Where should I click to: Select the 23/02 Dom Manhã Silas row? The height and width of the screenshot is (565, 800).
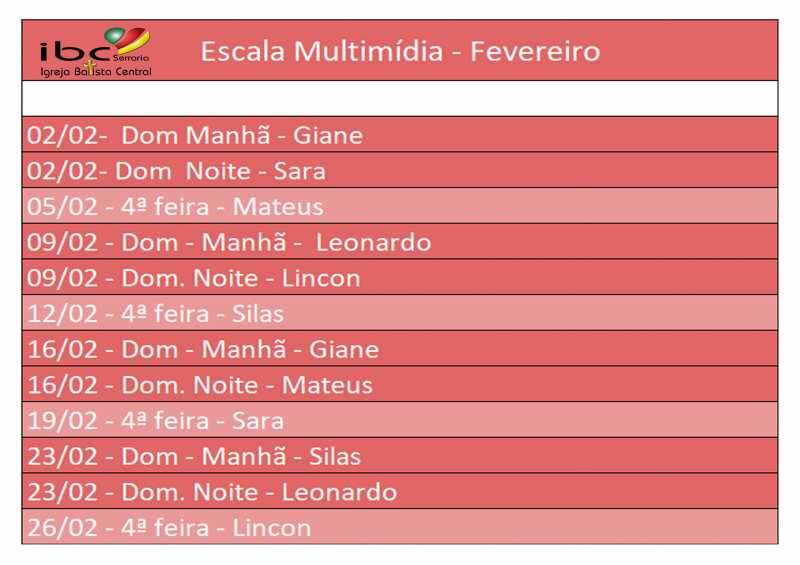[x=400, y=456]
